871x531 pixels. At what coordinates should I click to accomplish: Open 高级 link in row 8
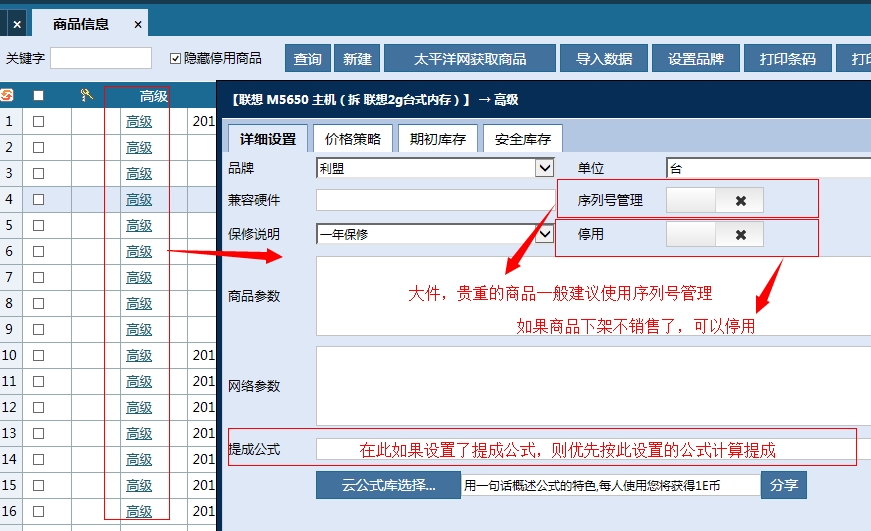pyautogui.click(x=139, y=304)
